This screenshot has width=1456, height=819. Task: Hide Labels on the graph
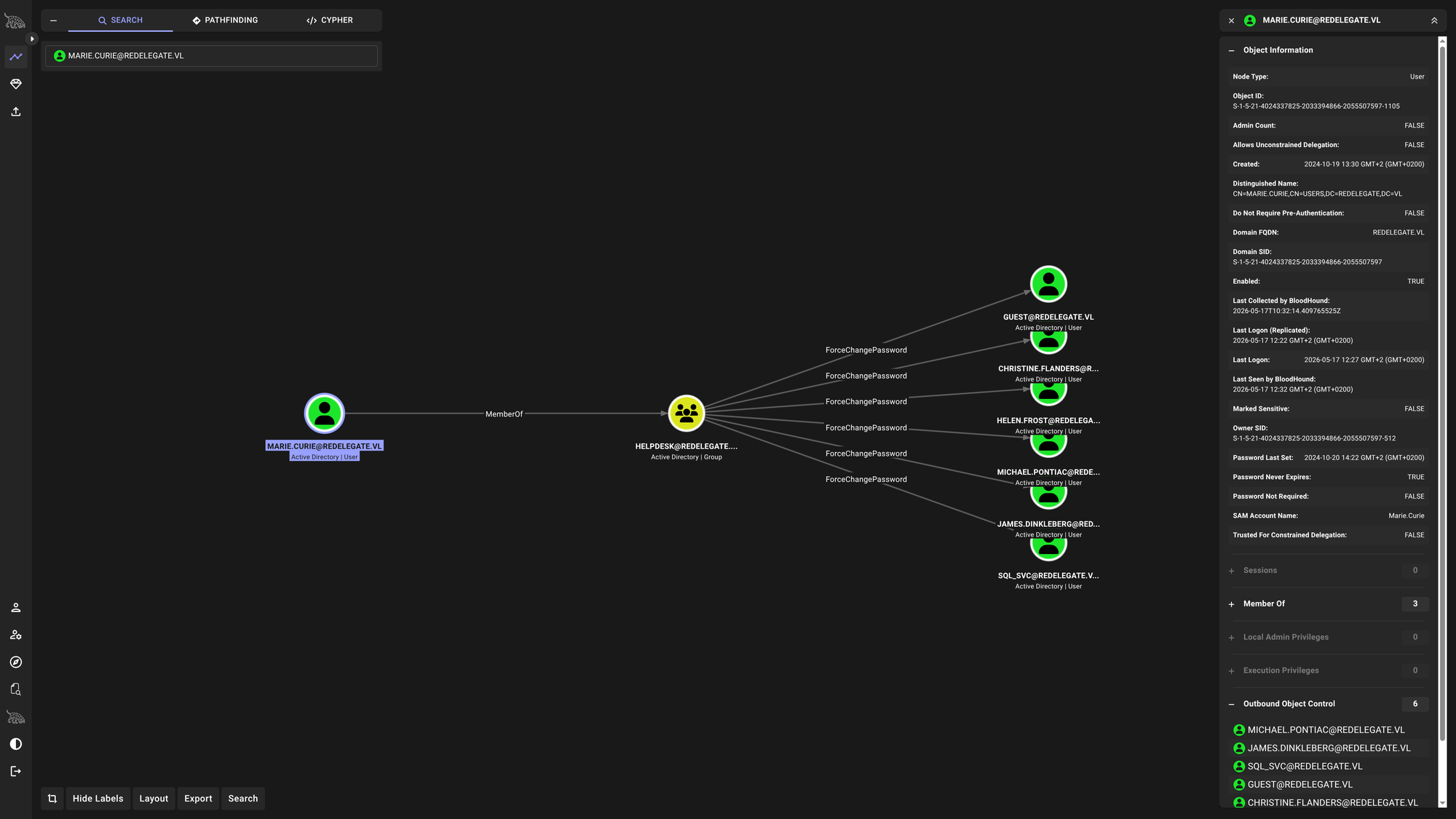click(98, 799)
